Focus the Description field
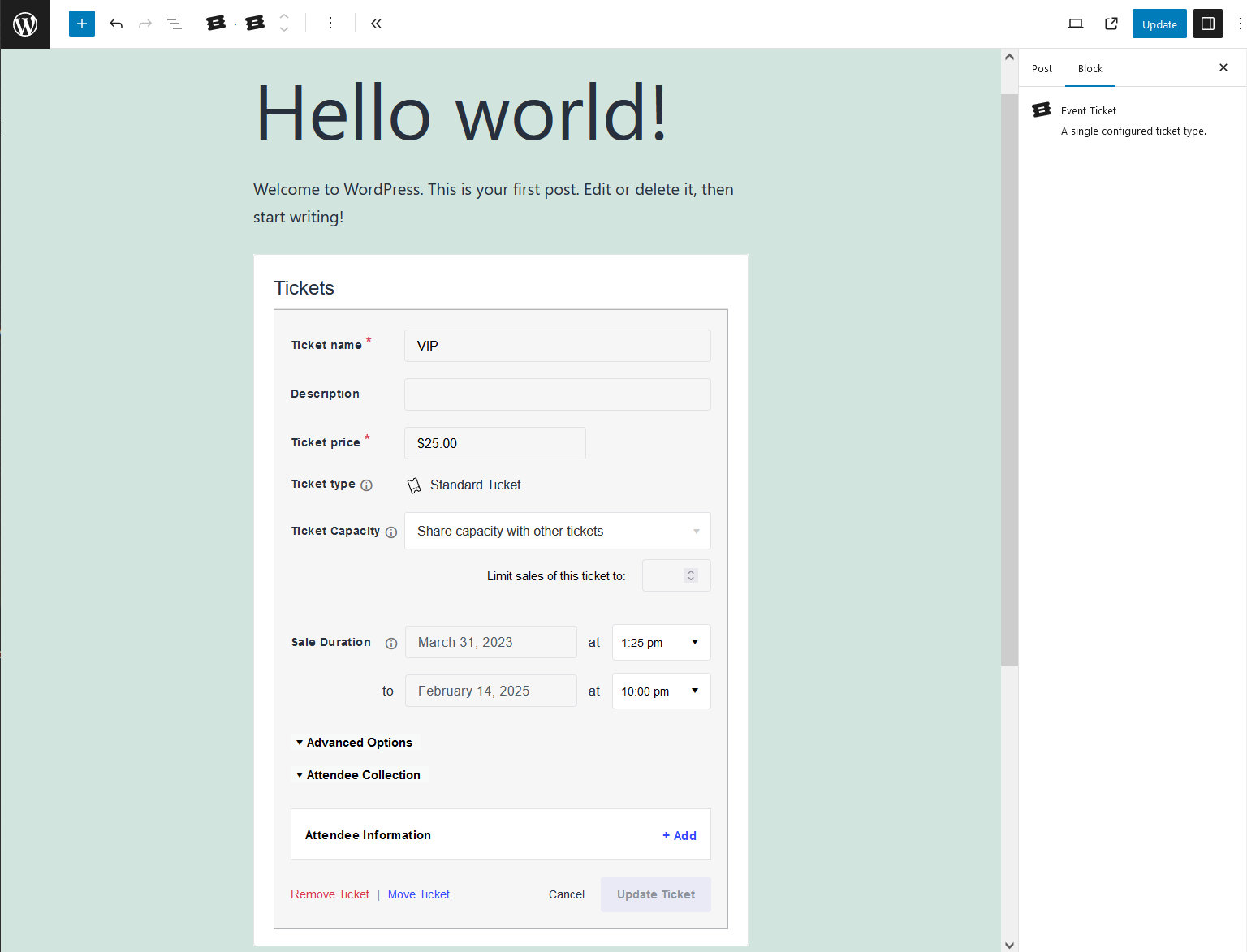The width and height of the screenshot is (1247, 952). coord(558,394)
